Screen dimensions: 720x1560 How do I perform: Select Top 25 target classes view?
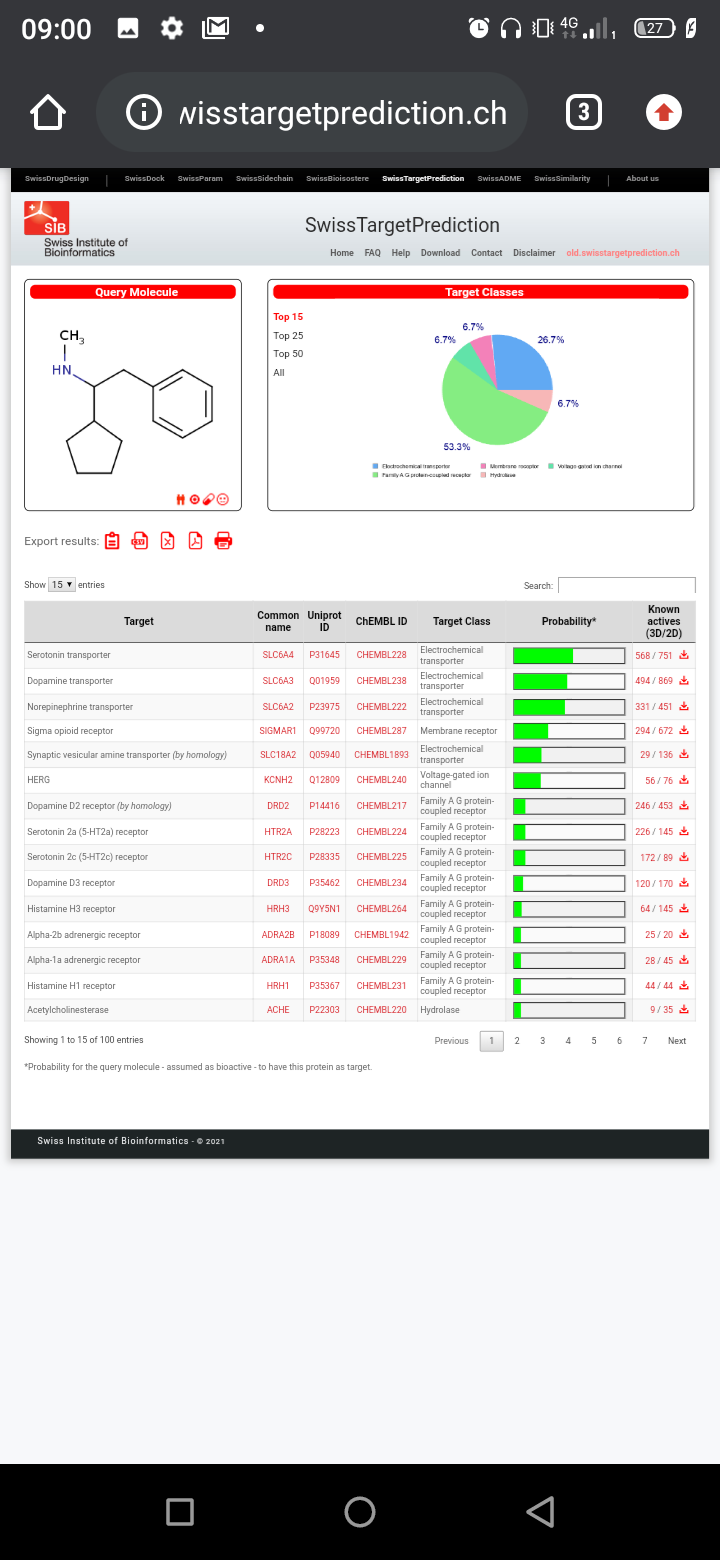[x=288, y=336]
